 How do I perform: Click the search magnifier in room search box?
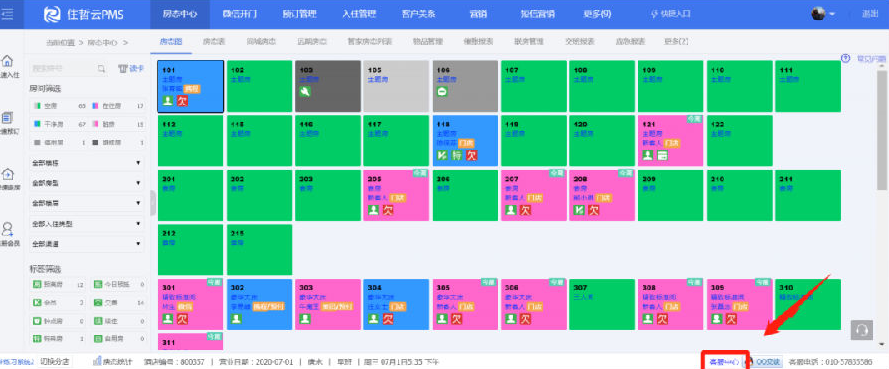tap(101, 69)
